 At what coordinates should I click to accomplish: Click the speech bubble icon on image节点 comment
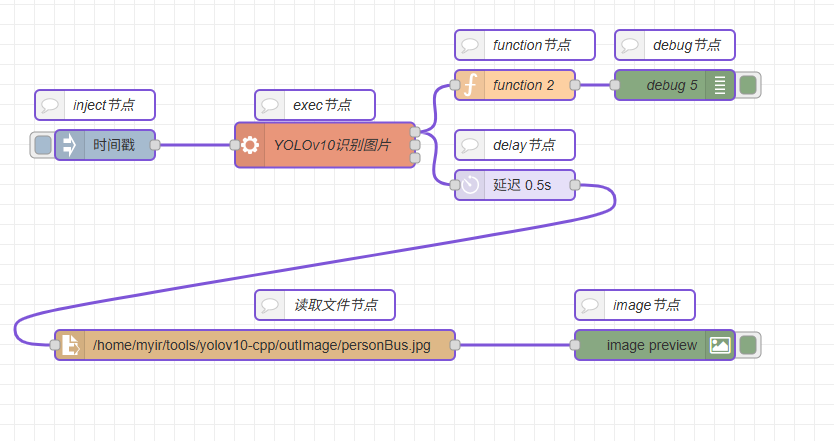589,305
